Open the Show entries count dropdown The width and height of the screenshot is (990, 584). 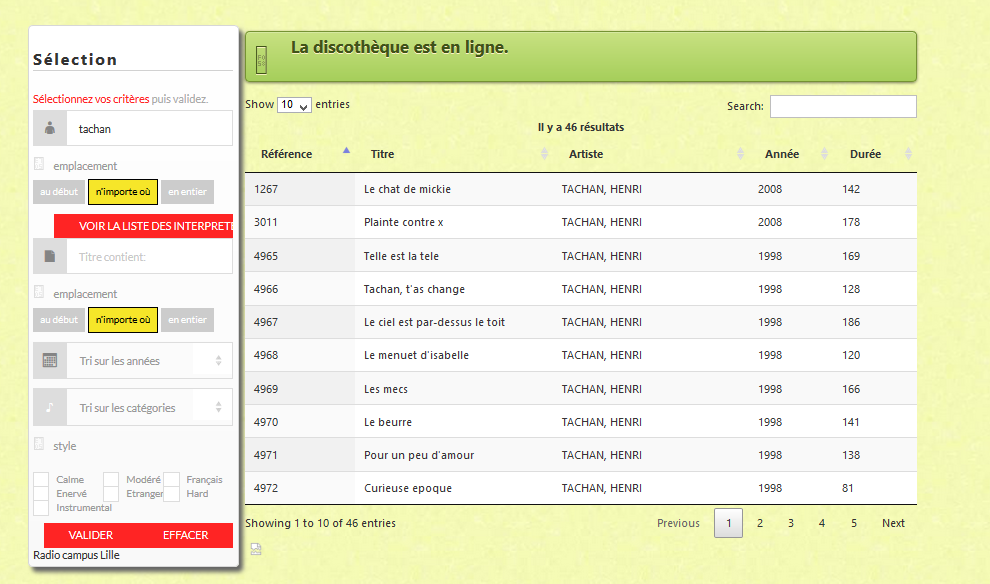(x=294, y=105)
